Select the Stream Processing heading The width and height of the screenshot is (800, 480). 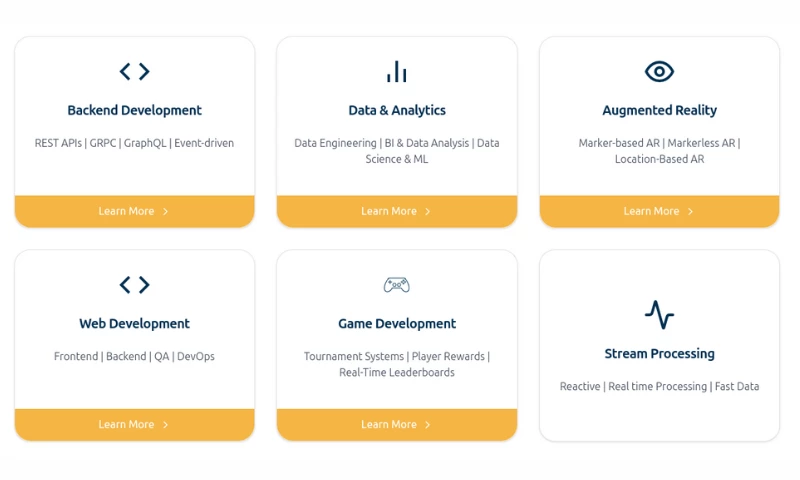(x=659, y=353)
